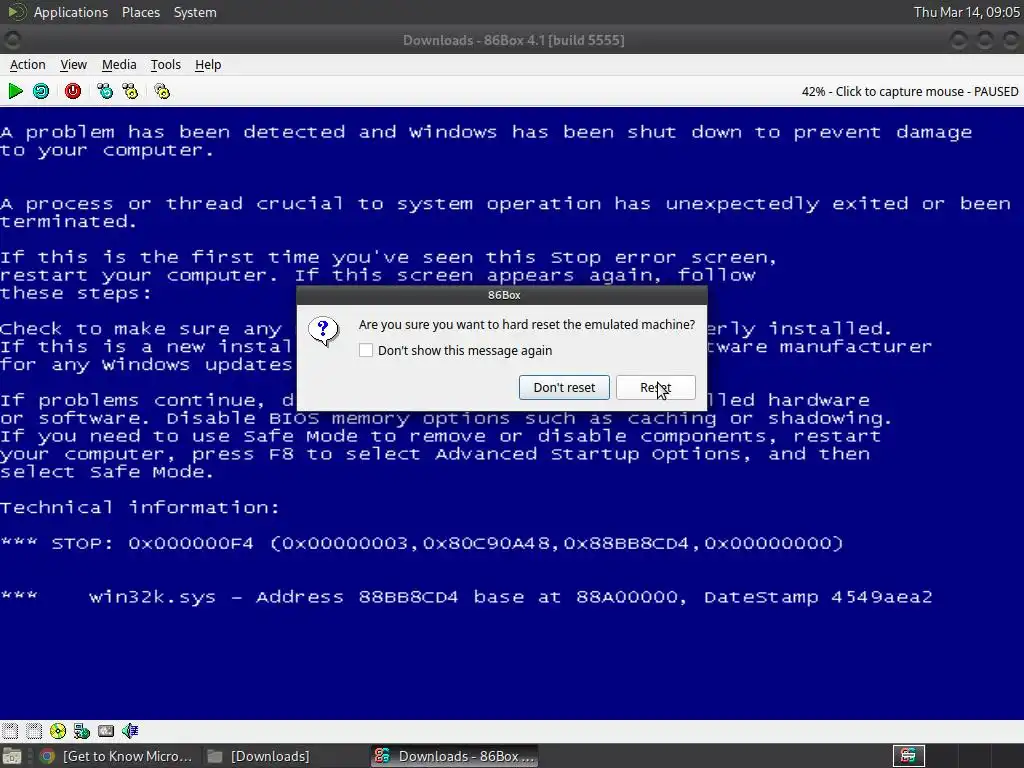The height and width of the screenshot is (768, 1024).
Task: Click the 'win32k.sys - Address 88BB8CD4' line
Action: tap(466, 597)
